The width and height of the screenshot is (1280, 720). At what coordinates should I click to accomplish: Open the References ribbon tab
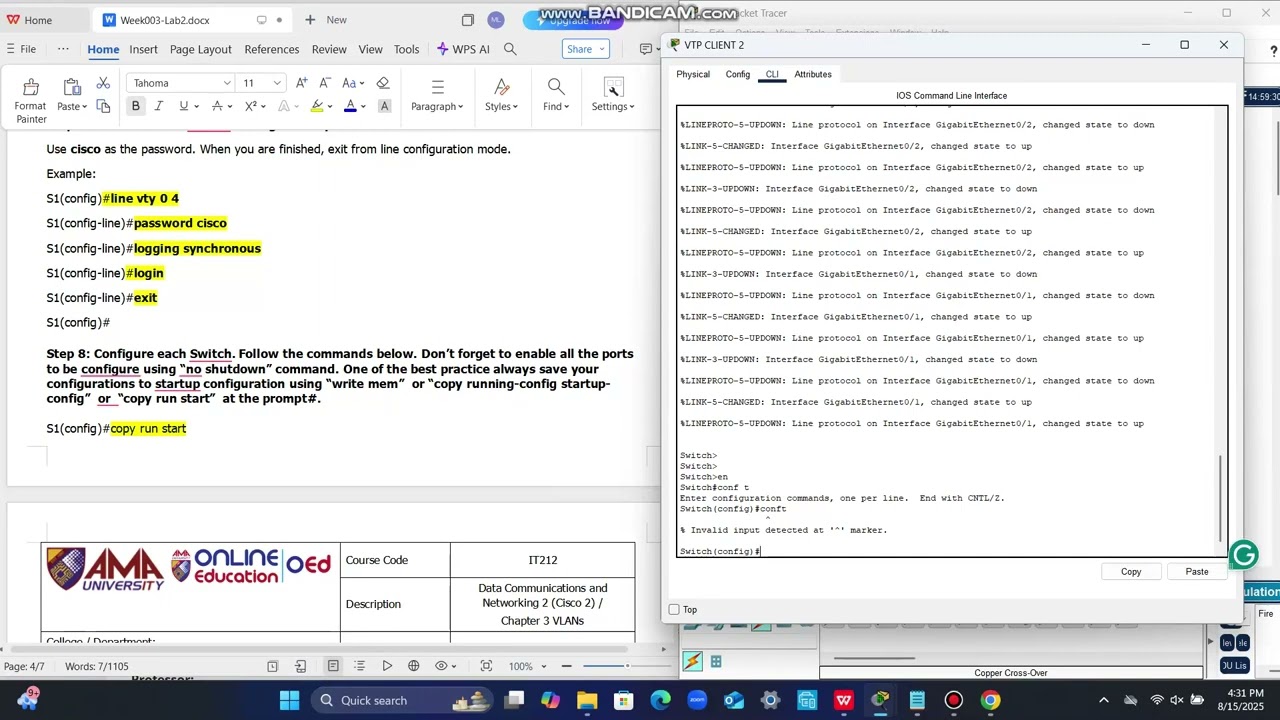[x=272, y=49]
